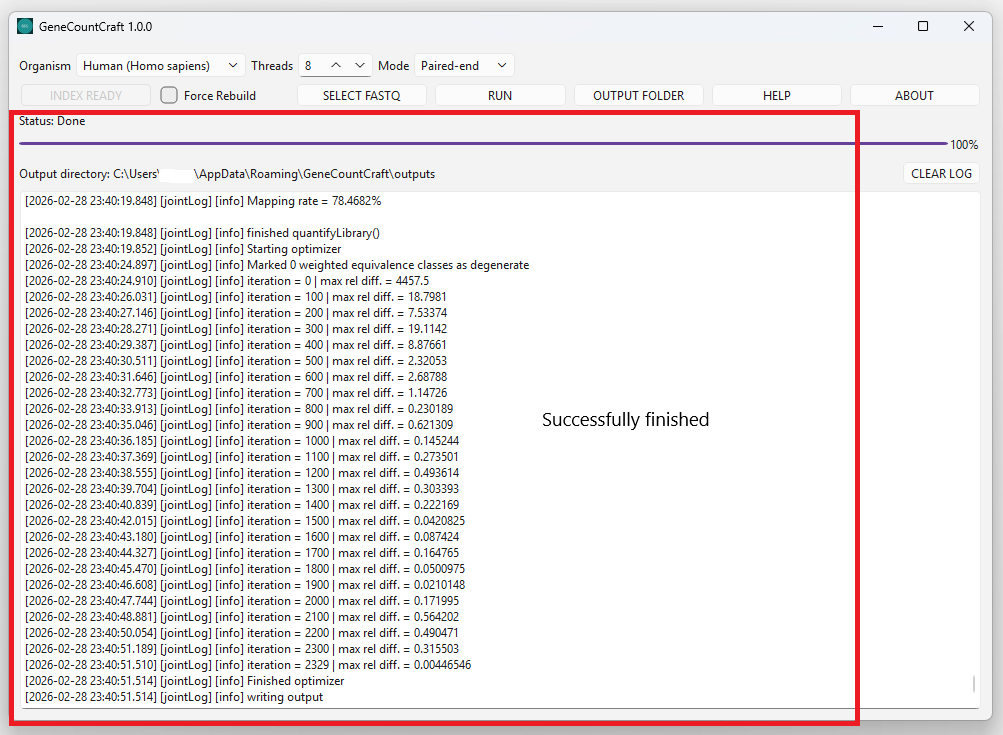This screenshot has width=1003, height=735.
Task: Change Mode from Paired-end dropdown
Action: coord(464,65)
